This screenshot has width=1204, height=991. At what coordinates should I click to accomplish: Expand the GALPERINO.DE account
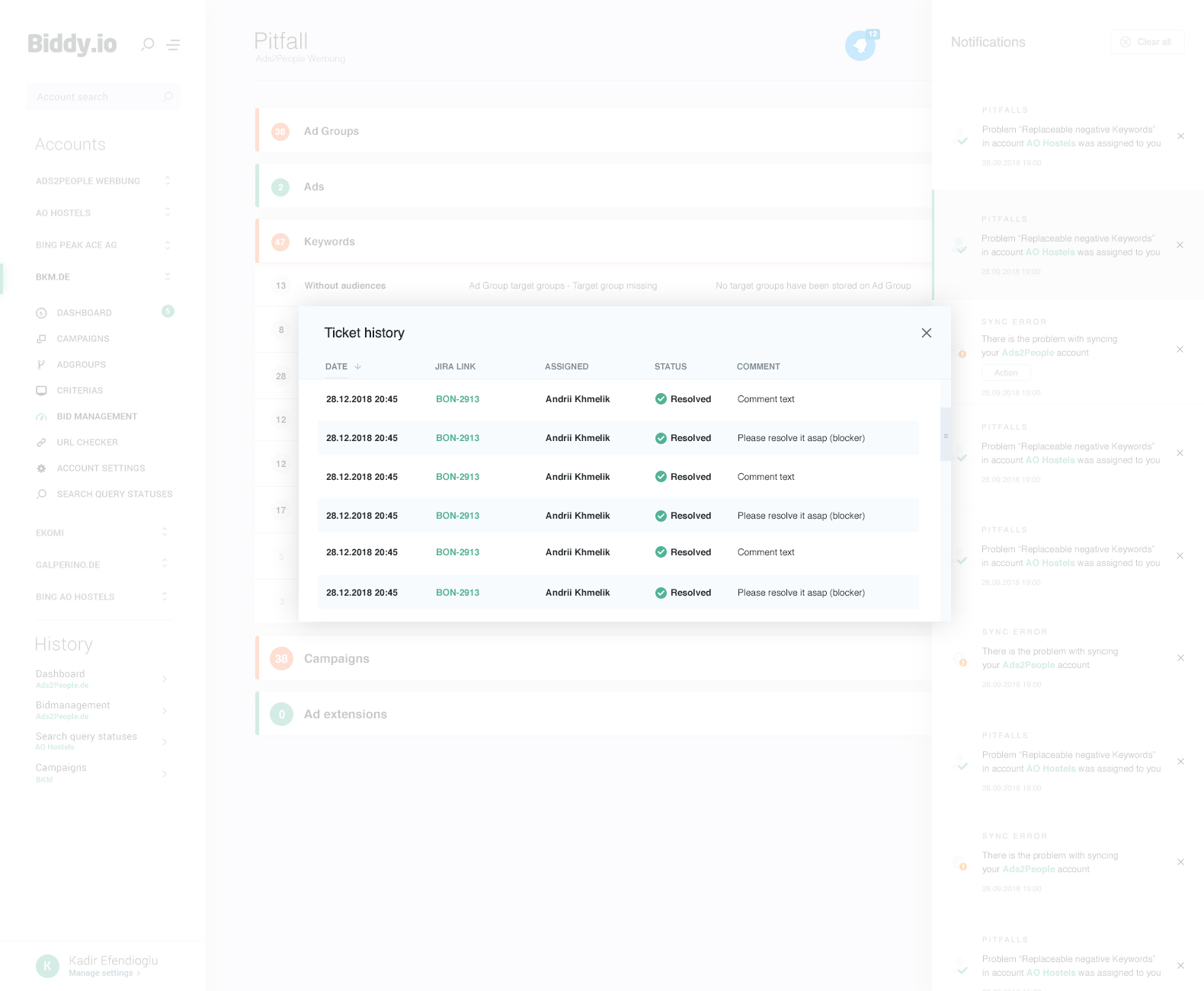pos(165,564)
